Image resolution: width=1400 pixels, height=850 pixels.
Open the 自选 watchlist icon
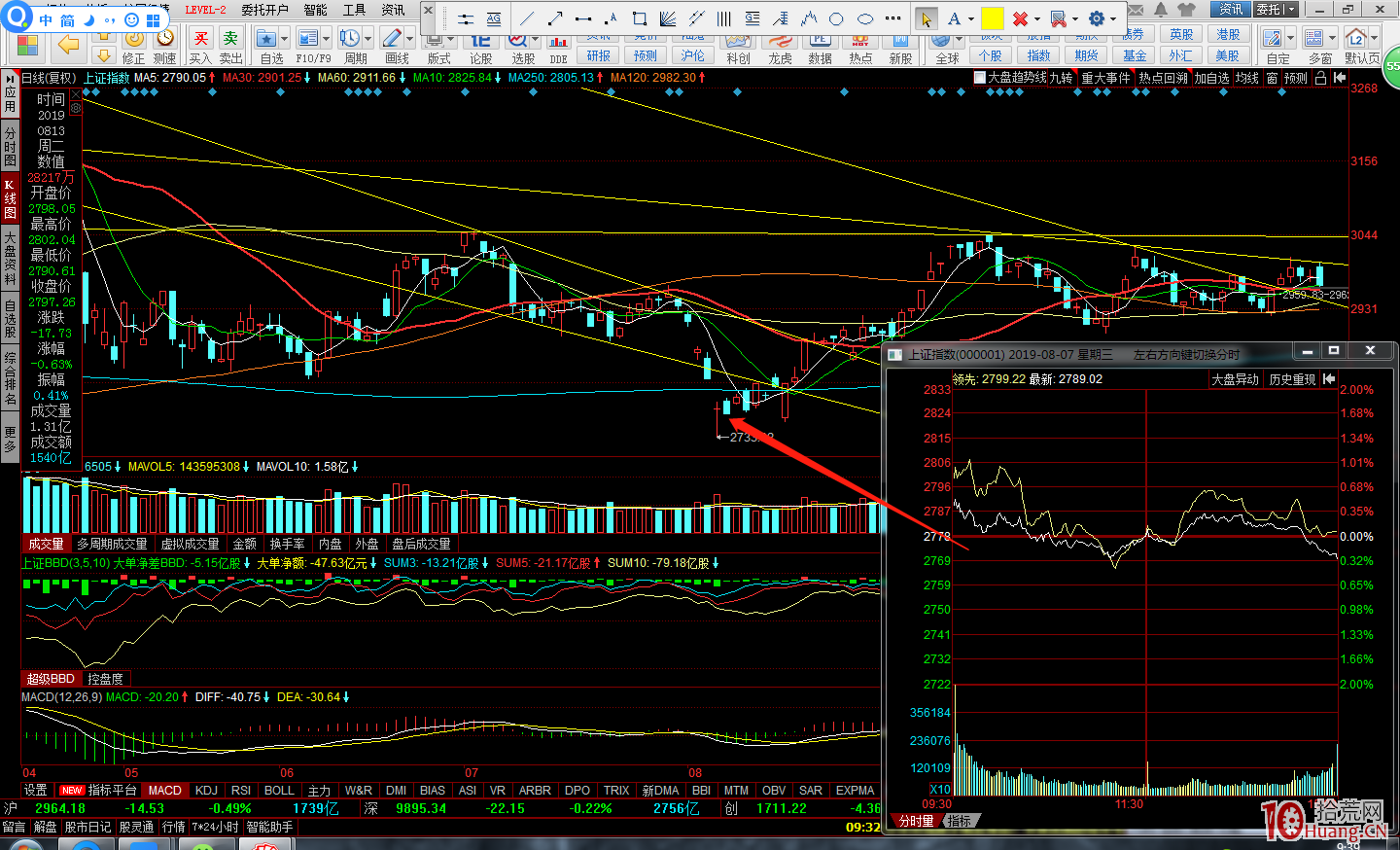(x=266, y=39)
